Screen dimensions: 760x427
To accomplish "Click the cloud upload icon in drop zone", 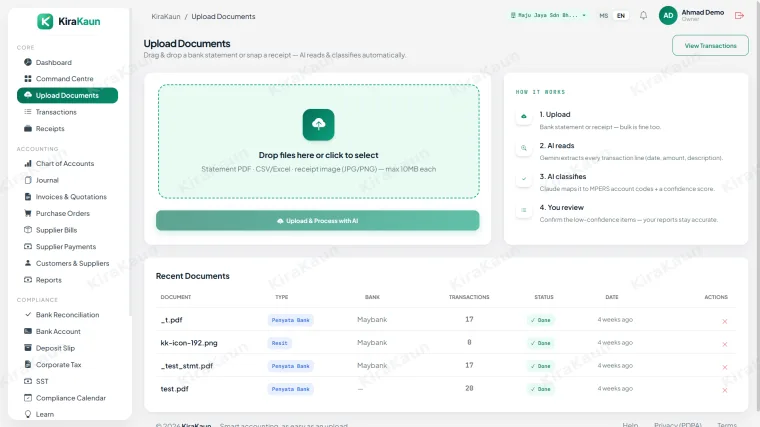I will click(318, 125).
